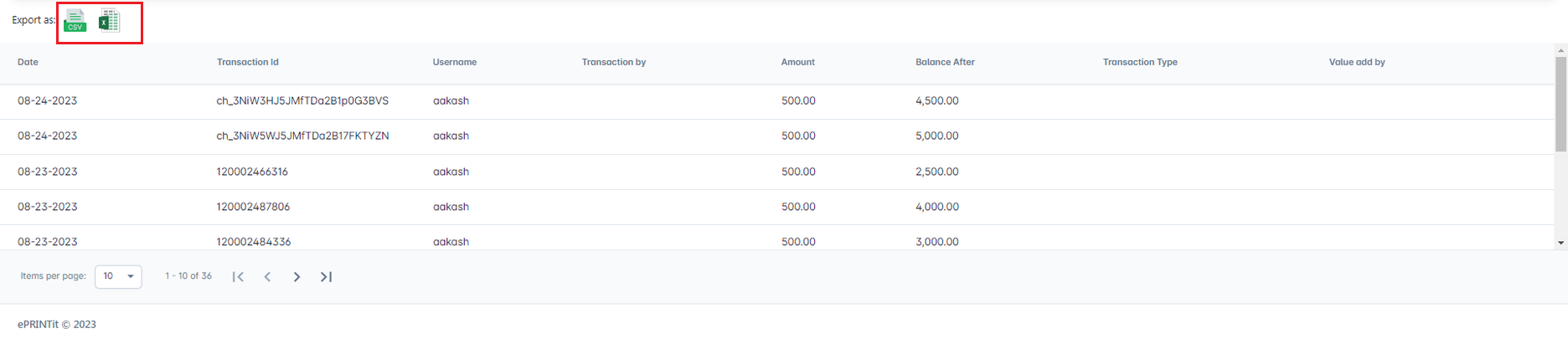The image size is (1568, 344).
Task: Advance to the next page
Action: 297,277
